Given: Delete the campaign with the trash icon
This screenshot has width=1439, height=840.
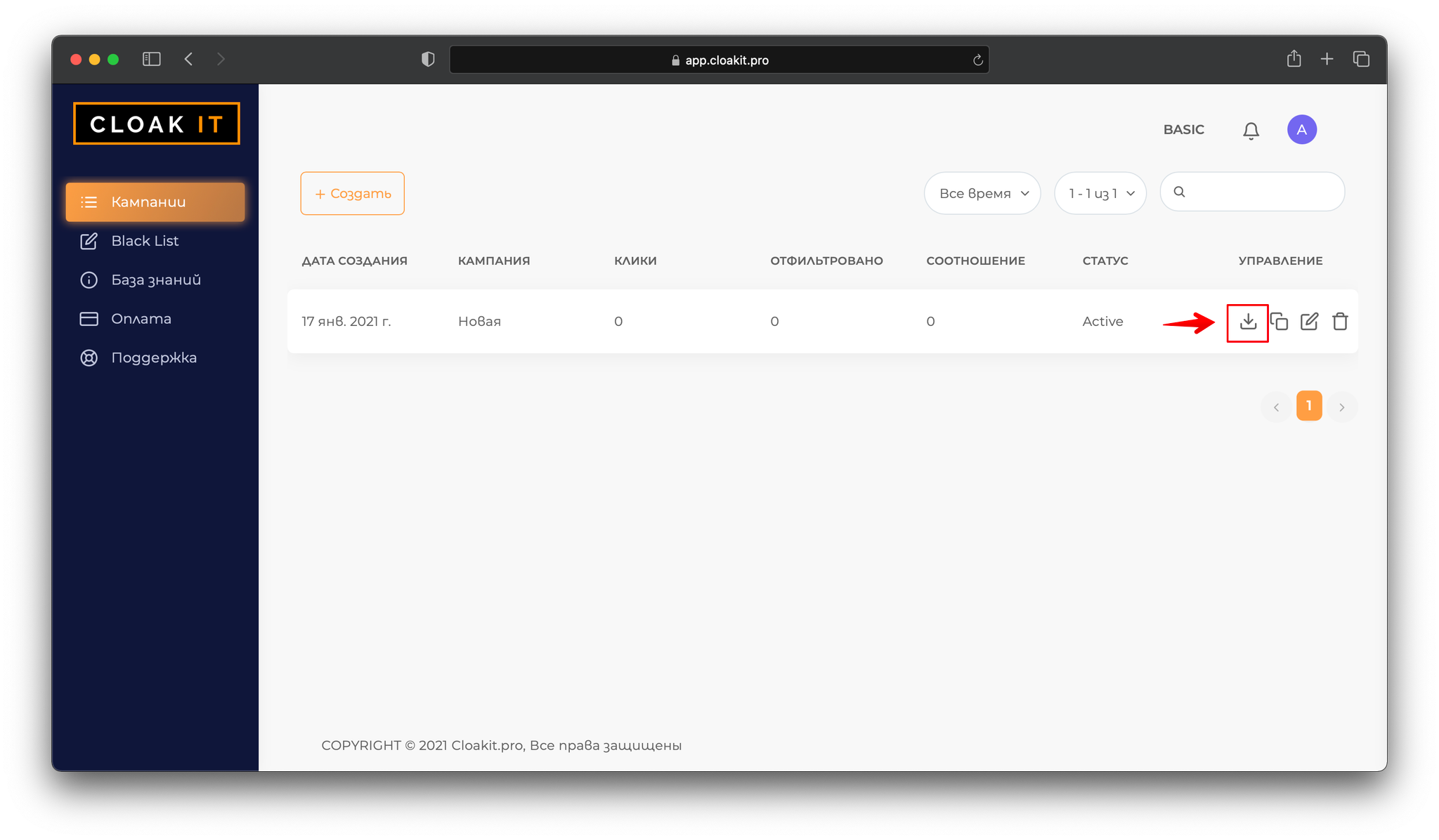Looking at the screenshot, I should click(1340, 322).
